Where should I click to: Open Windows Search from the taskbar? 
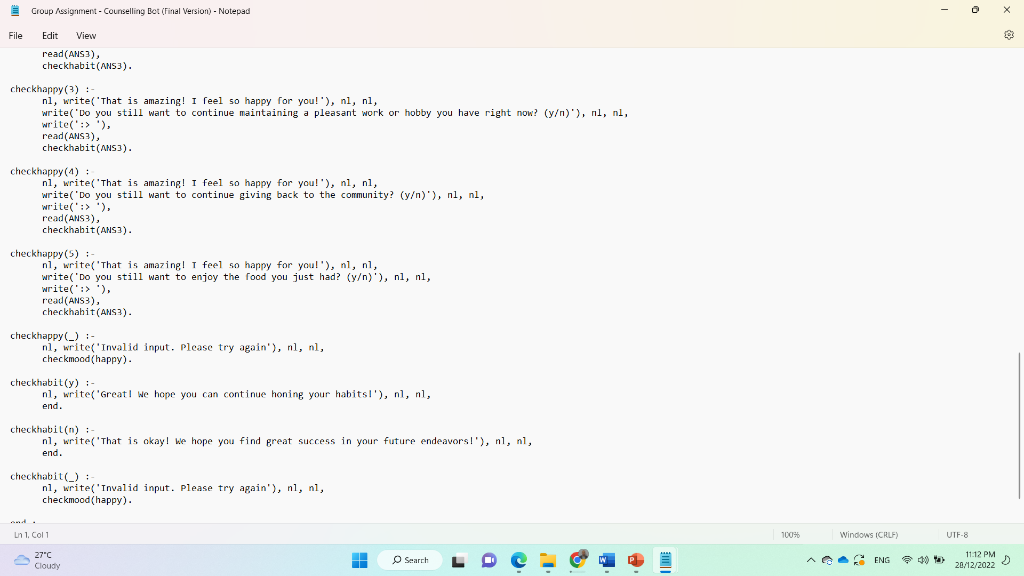[410, 561]
